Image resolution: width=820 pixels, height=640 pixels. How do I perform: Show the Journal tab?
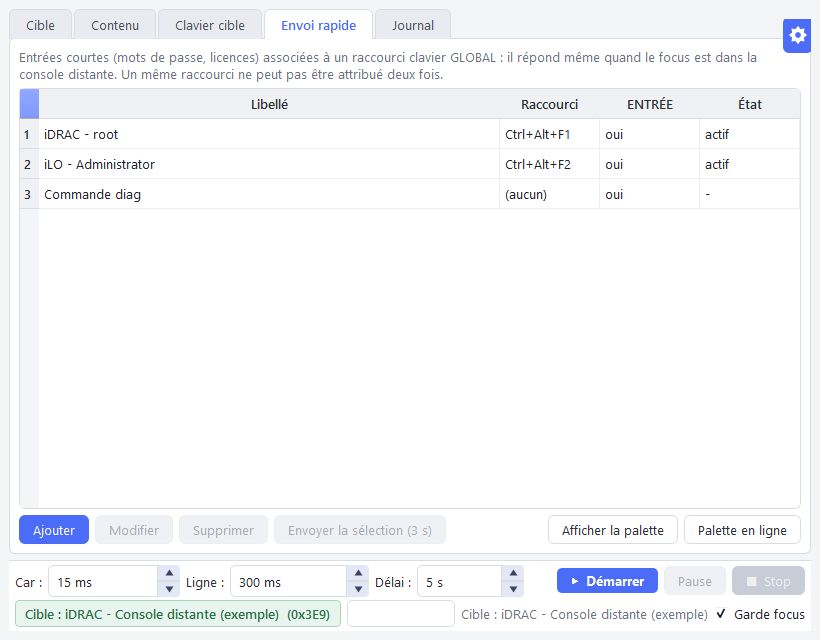(413, 25)
